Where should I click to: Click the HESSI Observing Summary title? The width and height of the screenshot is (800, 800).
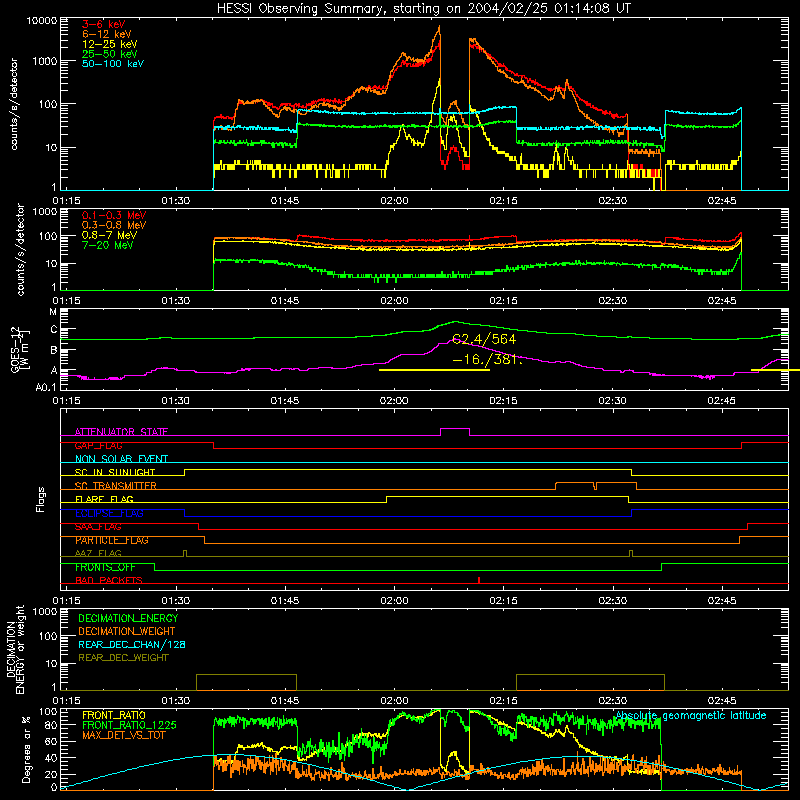(x=423, y=8)
